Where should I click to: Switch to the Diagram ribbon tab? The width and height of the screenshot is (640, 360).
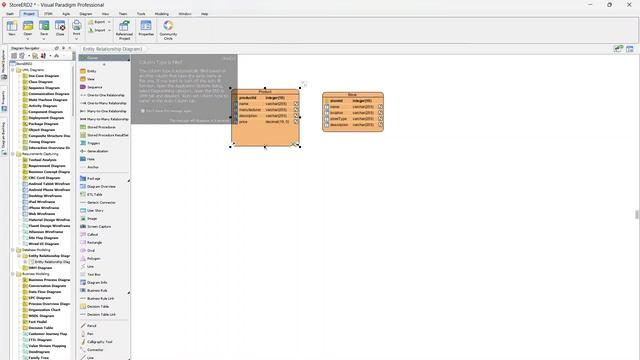coord(86,14)
